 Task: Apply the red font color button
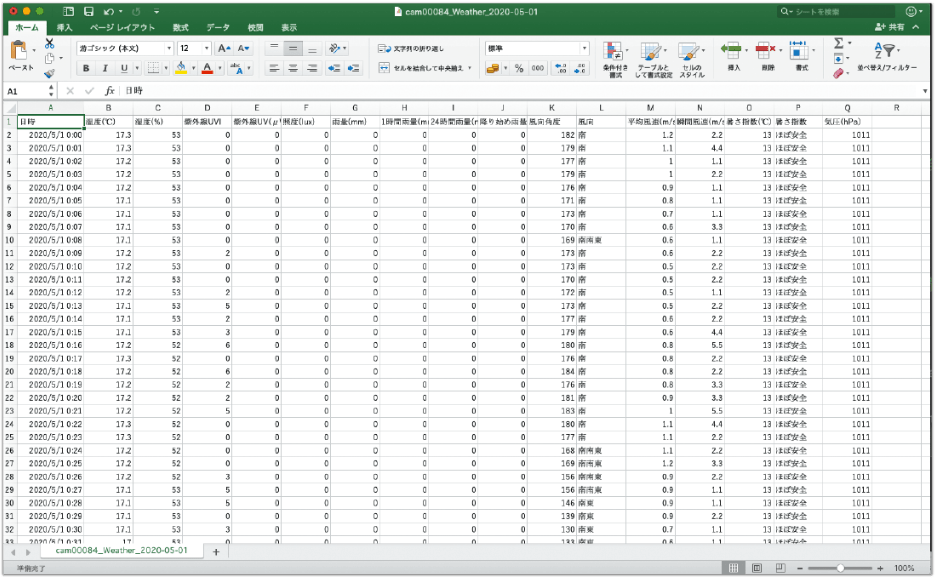pos(207,69)
